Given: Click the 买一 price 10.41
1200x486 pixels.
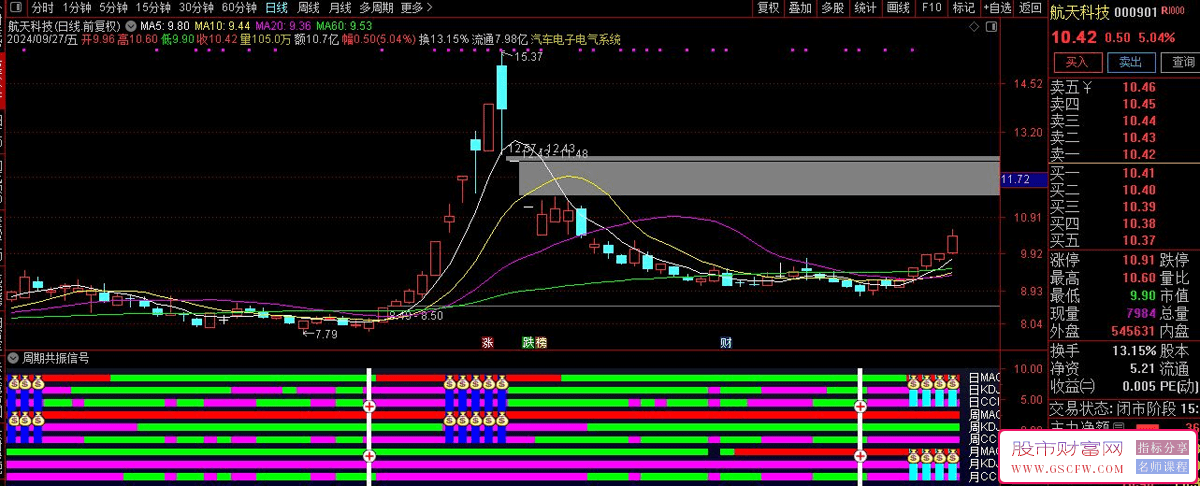Looking at the screenshot, I should click(x=1138, y=173).
